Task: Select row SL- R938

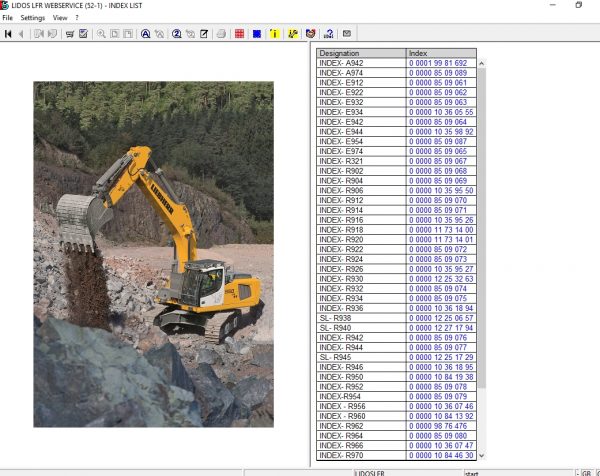Action: pyautogui.click(x=396, y=318)
